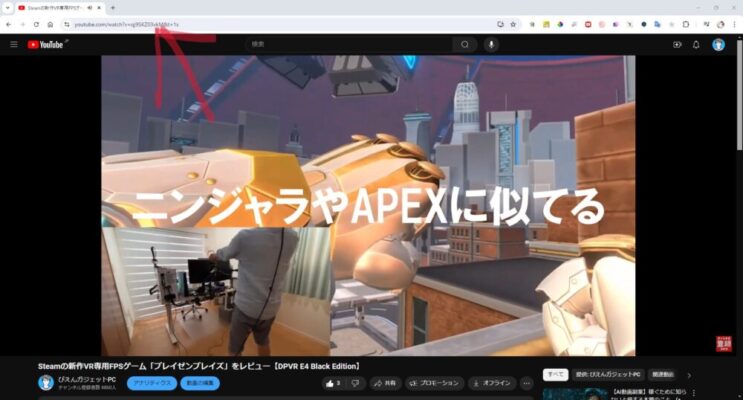Like the video with thumbs-up button
The height and width of the screenshot is (400, 743).
click(334, 383)
